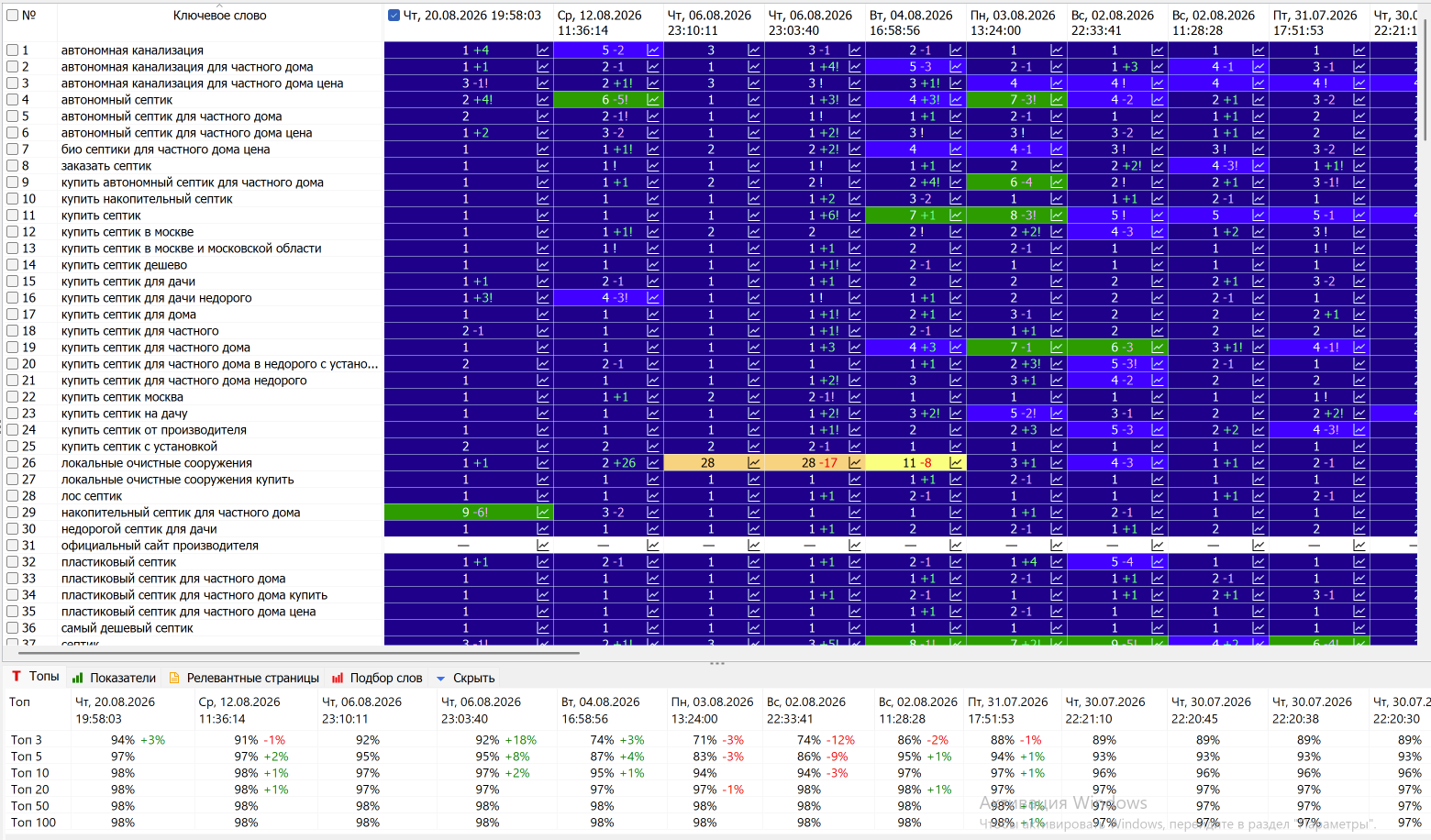Screen dimensions: 1431x840
Task: Click the 'Пт, 31.07.2026 17:51:53' column header
Action: pyautogui.click(x=1319, y=23)
